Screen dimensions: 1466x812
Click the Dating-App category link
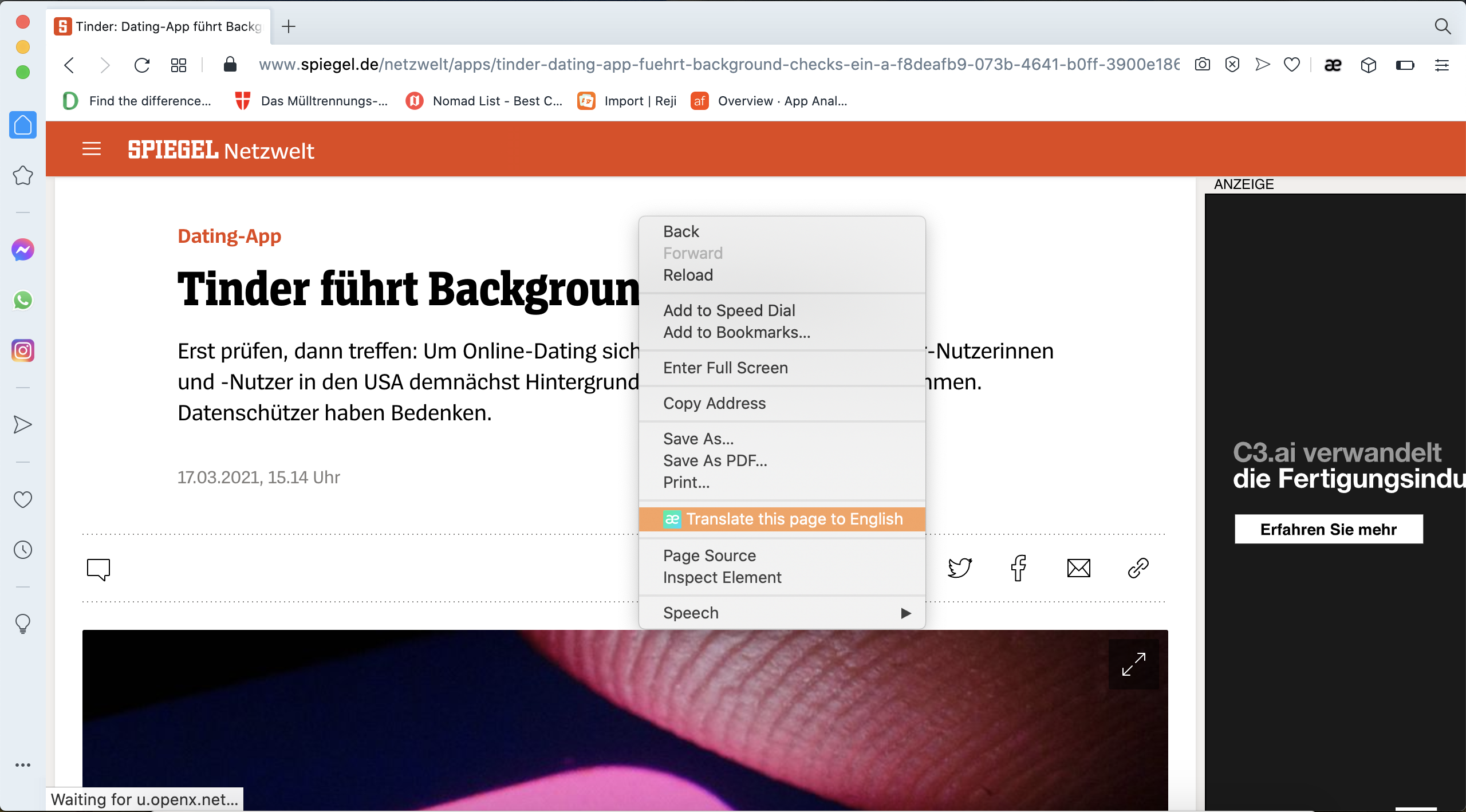click(x=230, y=236)
